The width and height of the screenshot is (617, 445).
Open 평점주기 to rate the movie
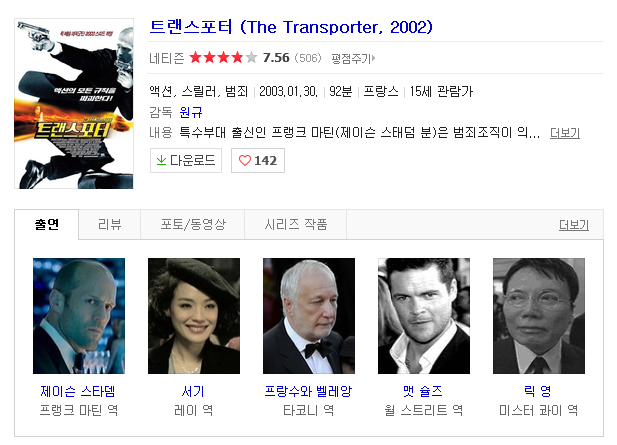(353, 59)
